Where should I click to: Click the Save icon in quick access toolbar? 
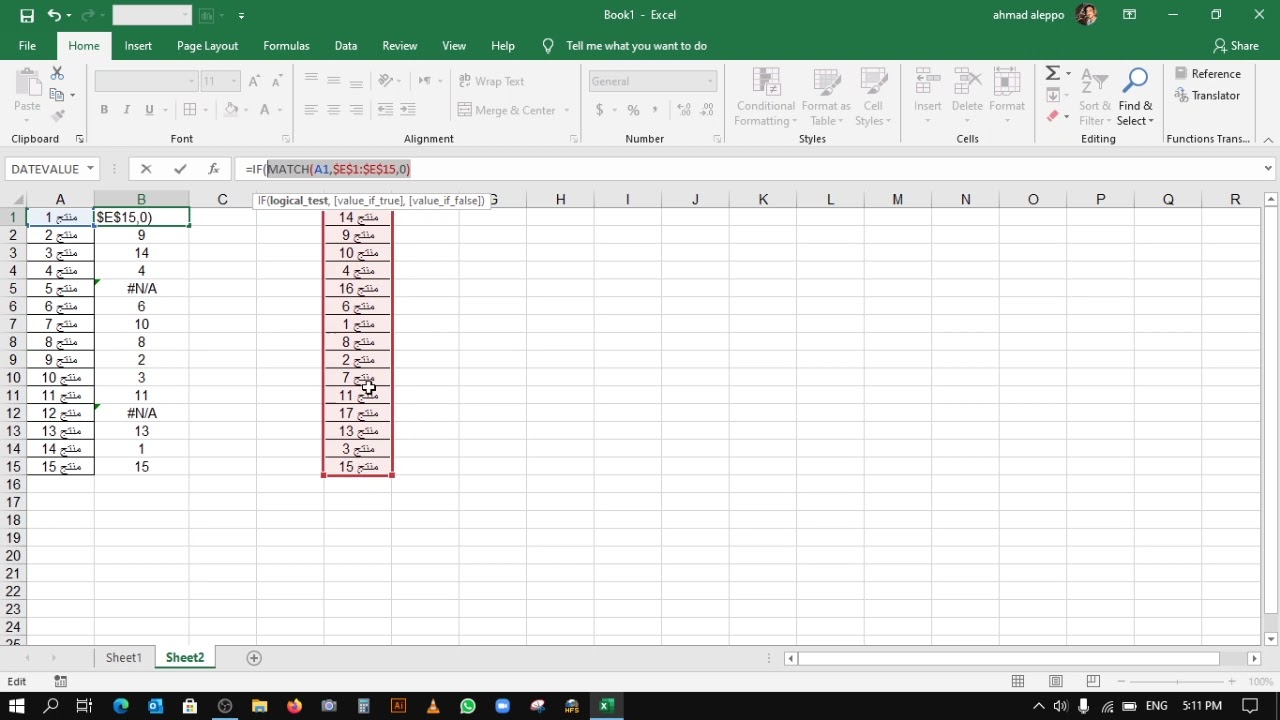27,15
